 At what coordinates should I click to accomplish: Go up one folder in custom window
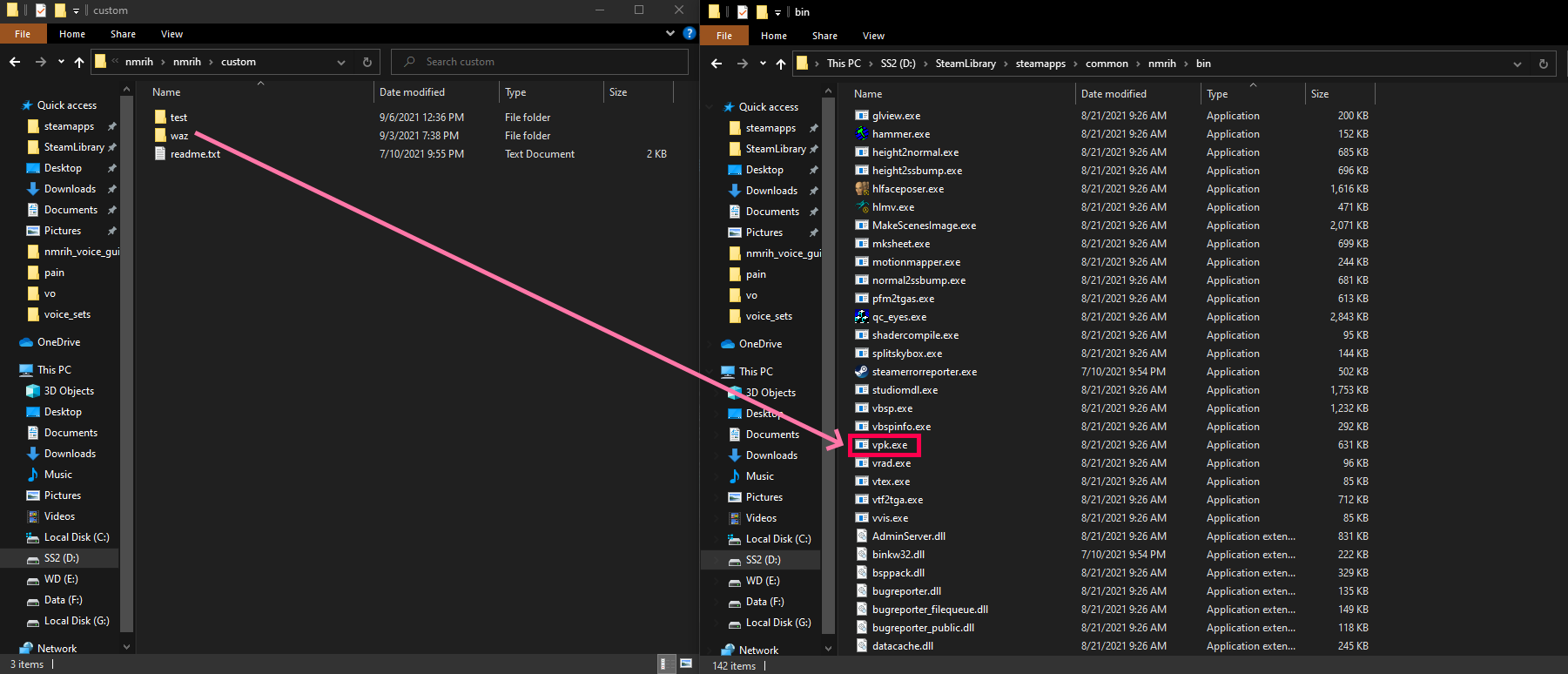(x=79, y=62)
